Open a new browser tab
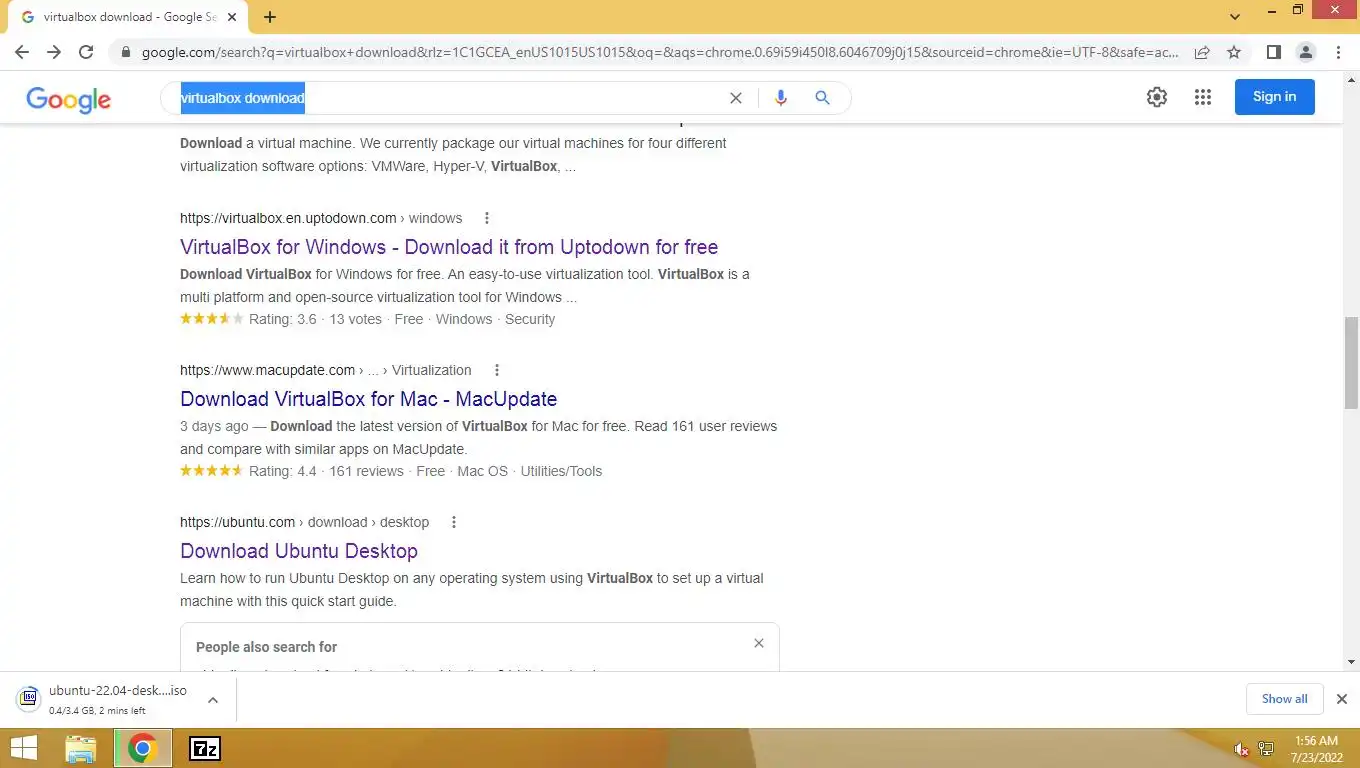Screen dimensions: 1360x768 pos(270,17)
